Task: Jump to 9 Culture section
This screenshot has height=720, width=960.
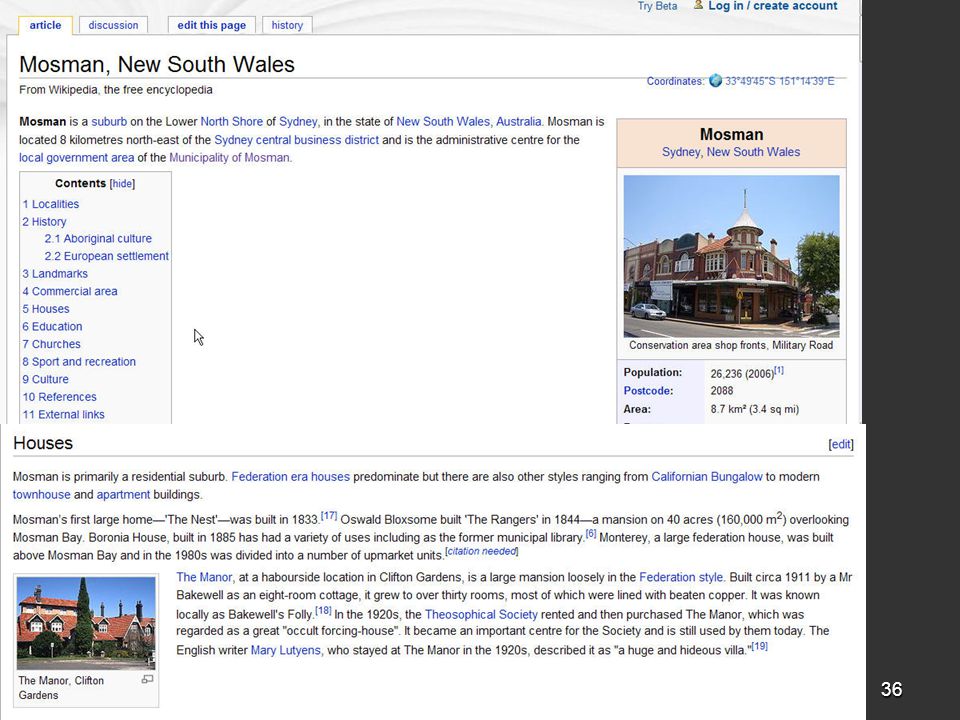Action: click(45, 380)
